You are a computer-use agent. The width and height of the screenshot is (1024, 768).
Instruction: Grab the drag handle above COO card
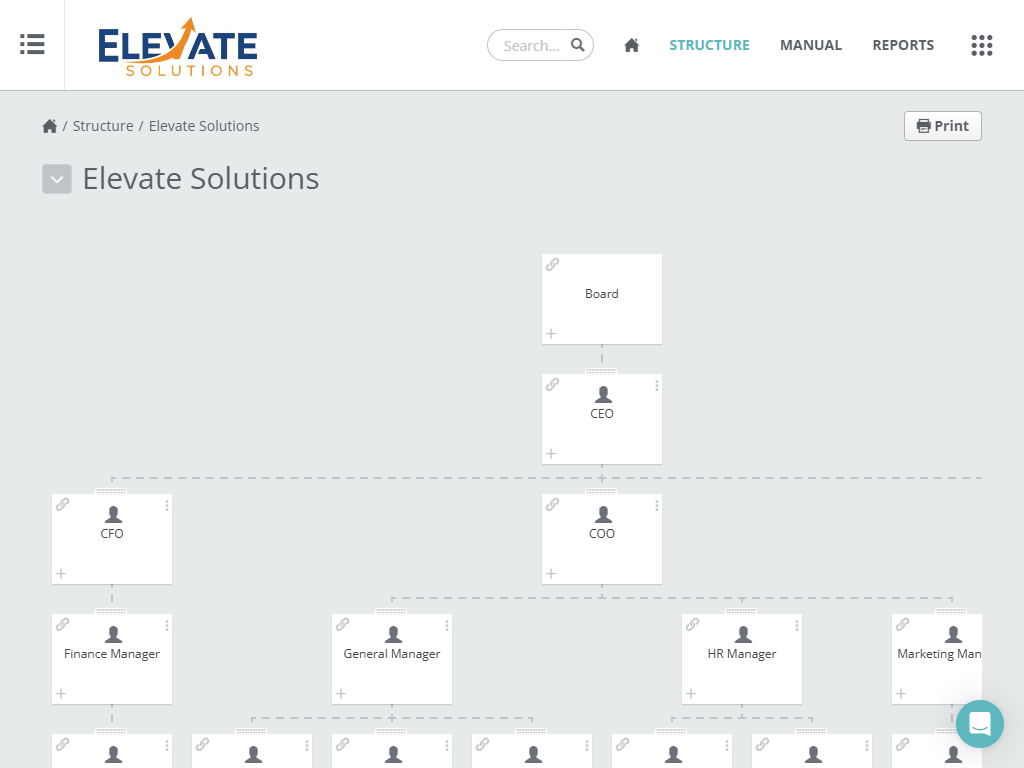point(601,491)
